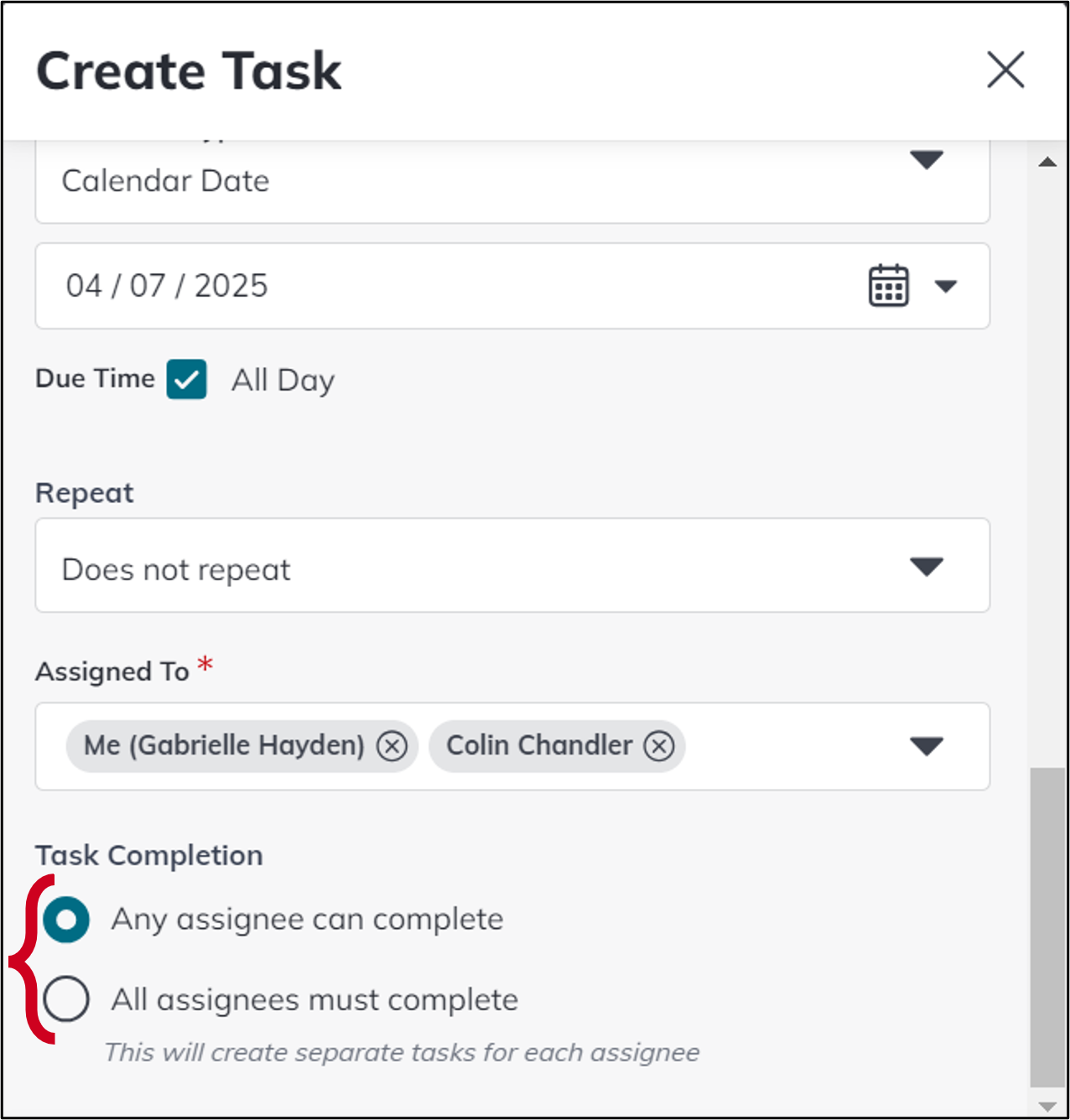The height and width of the screenshot is (1120, 1070).
Task: Click the circled X on Colin Chandler chip
Action: (x=659, y=745)
